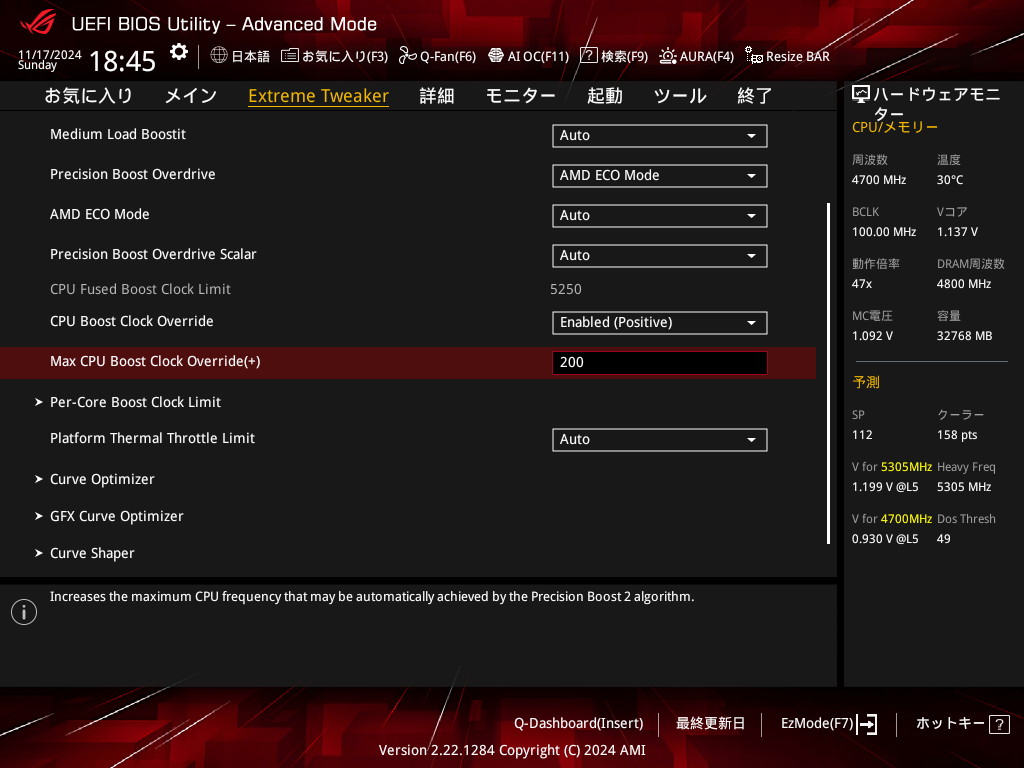The width and height of the screenshot is (1024, 768).
Task: Click 最終更新日 button
Action: [x=711, y=724]
